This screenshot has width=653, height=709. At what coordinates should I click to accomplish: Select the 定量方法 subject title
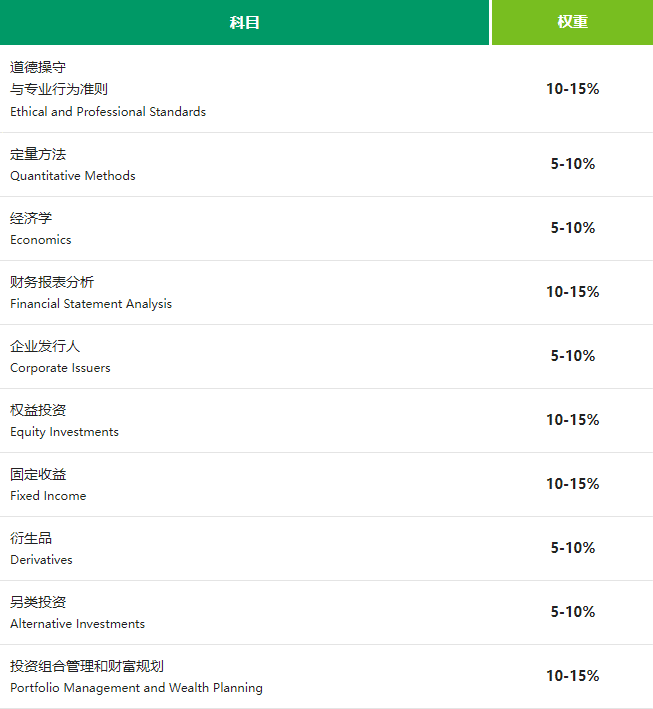pos(38,154)
